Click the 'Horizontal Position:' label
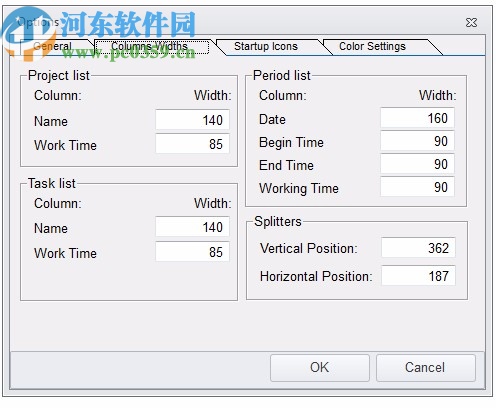This screenshot has height=408, width=496. [316, 276]
